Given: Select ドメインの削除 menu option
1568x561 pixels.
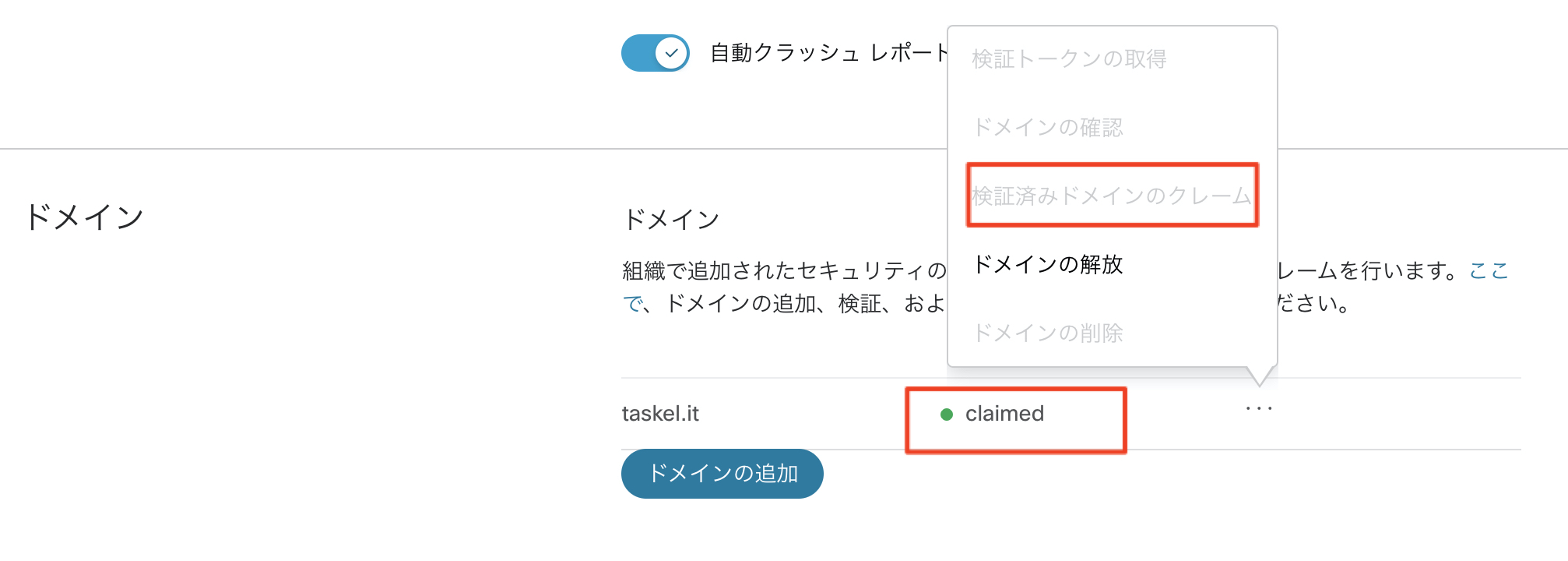Looking at the screenshot, I should pos(1048,333).
